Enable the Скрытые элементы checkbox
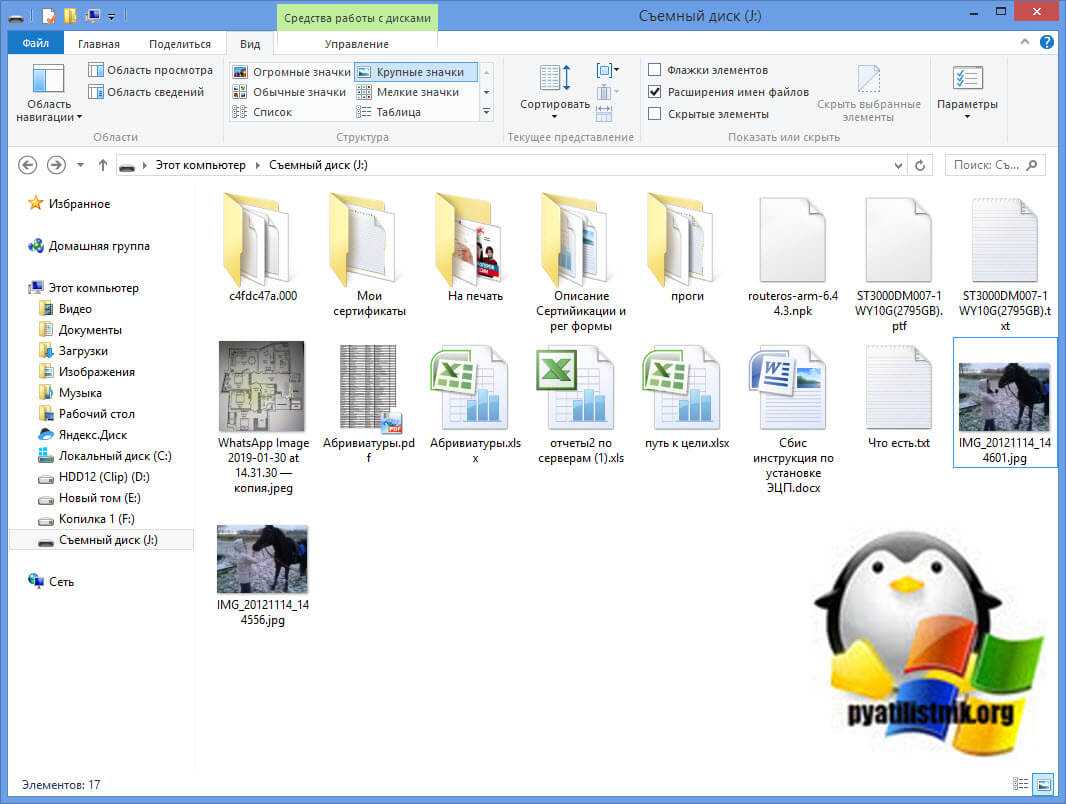This screenshot has height=804, width=1066. click(x=655, y=114)
